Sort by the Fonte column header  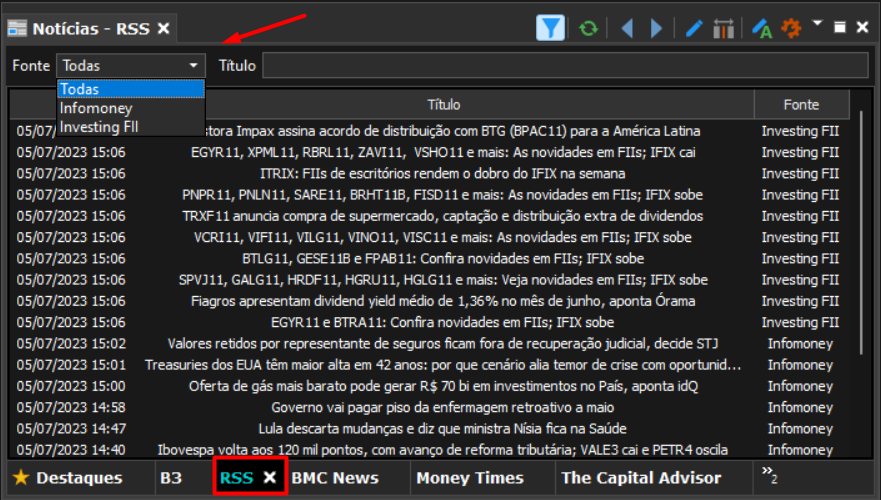point(801,104)
